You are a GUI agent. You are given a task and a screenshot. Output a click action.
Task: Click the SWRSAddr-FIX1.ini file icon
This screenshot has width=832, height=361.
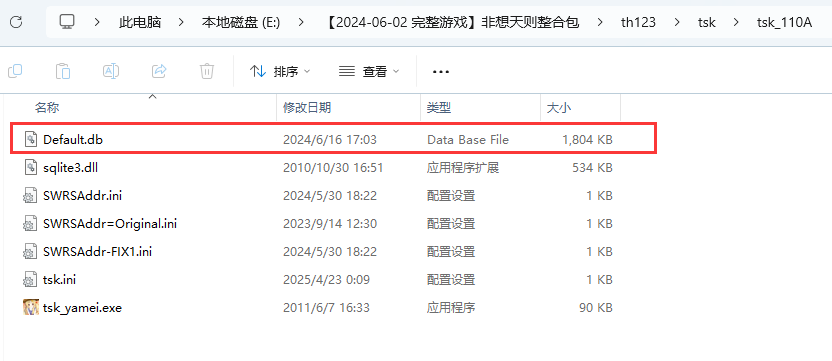click(x=30, y=252)
